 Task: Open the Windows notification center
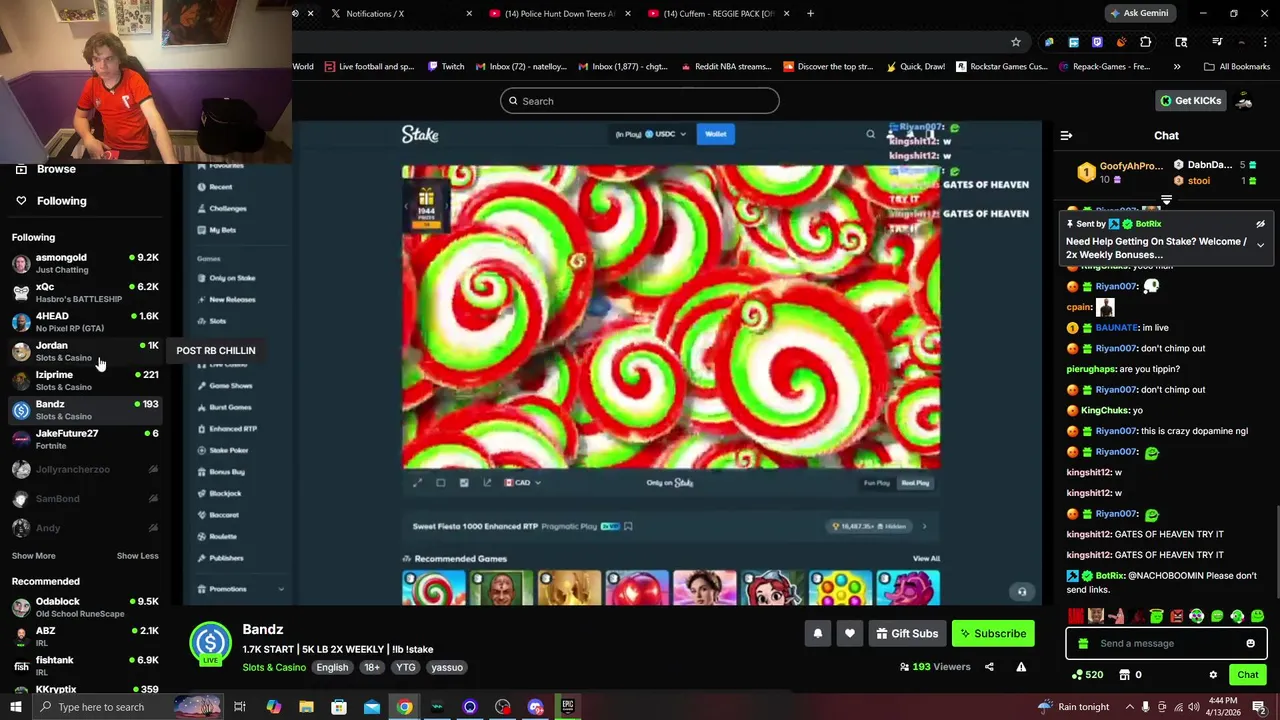click(1259, 707)
